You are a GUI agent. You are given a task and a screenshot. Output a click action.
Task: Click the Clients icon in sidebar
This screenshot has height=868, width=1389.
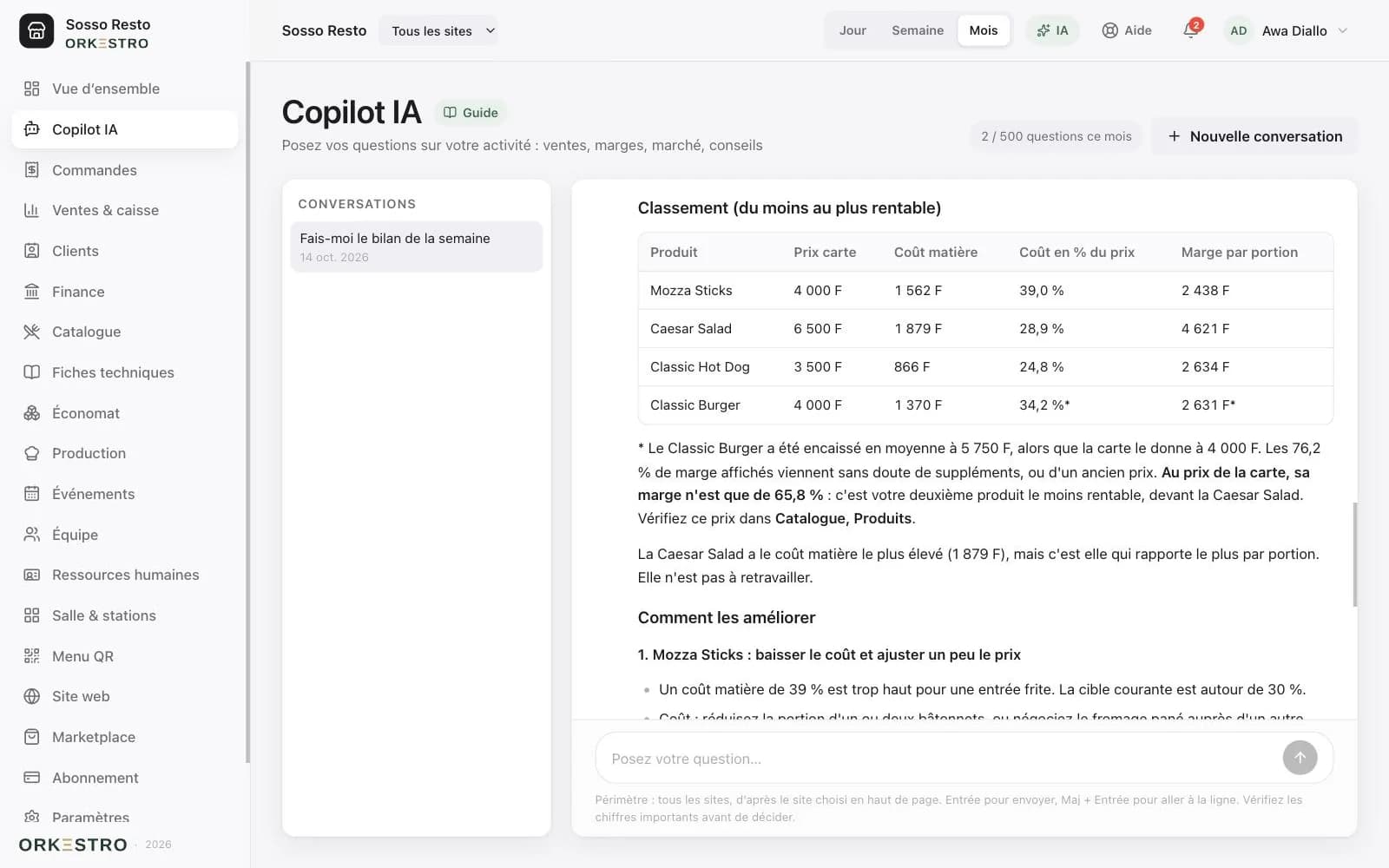[32, 251]
